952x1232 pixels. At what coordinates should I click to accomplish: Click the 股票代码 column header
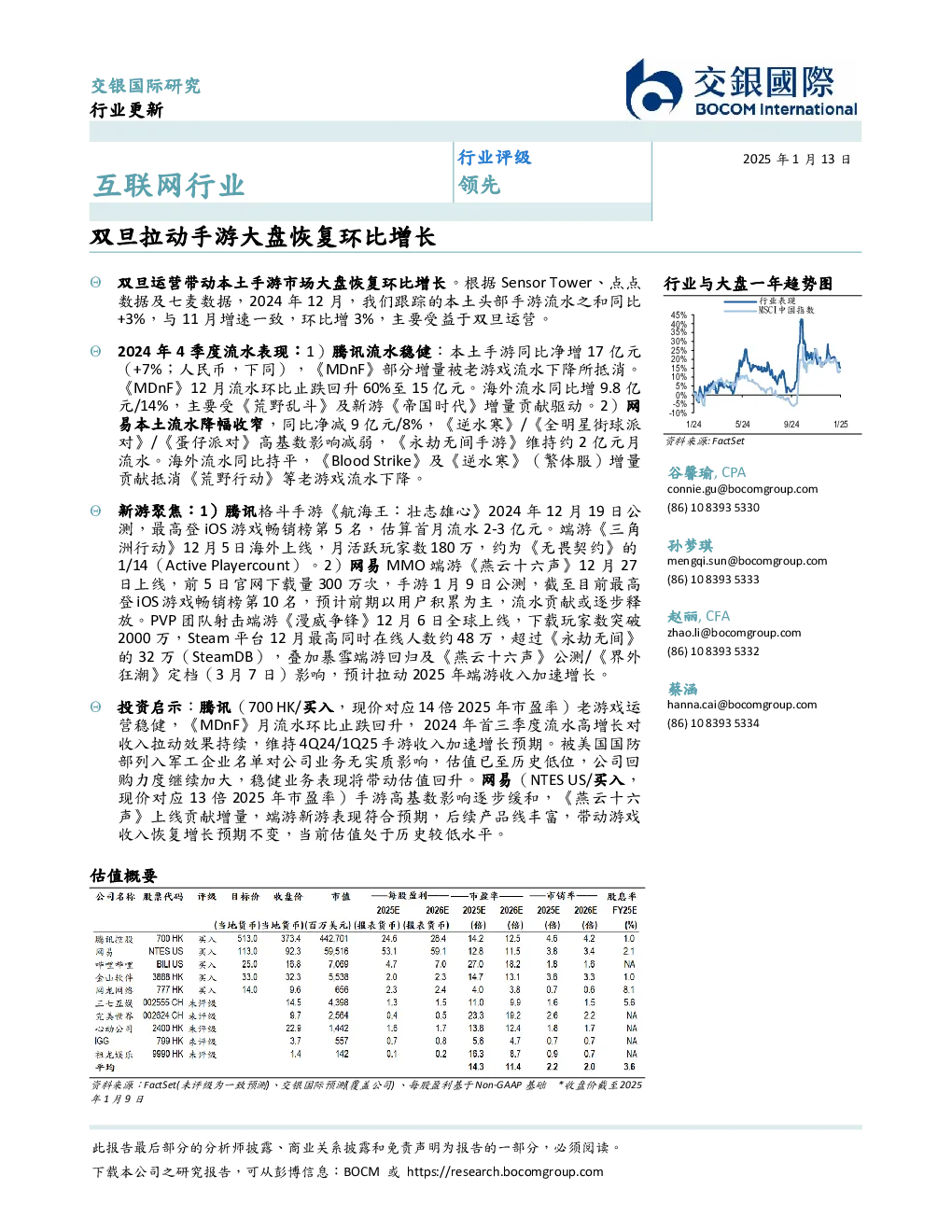pyautogui.click(x=163, y=896)
